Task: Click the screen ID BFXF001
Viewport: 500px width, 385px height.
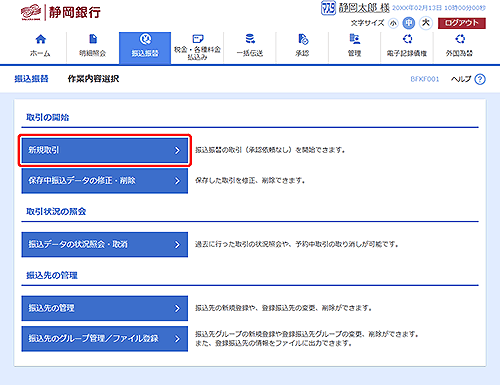Action: [425, 79]
